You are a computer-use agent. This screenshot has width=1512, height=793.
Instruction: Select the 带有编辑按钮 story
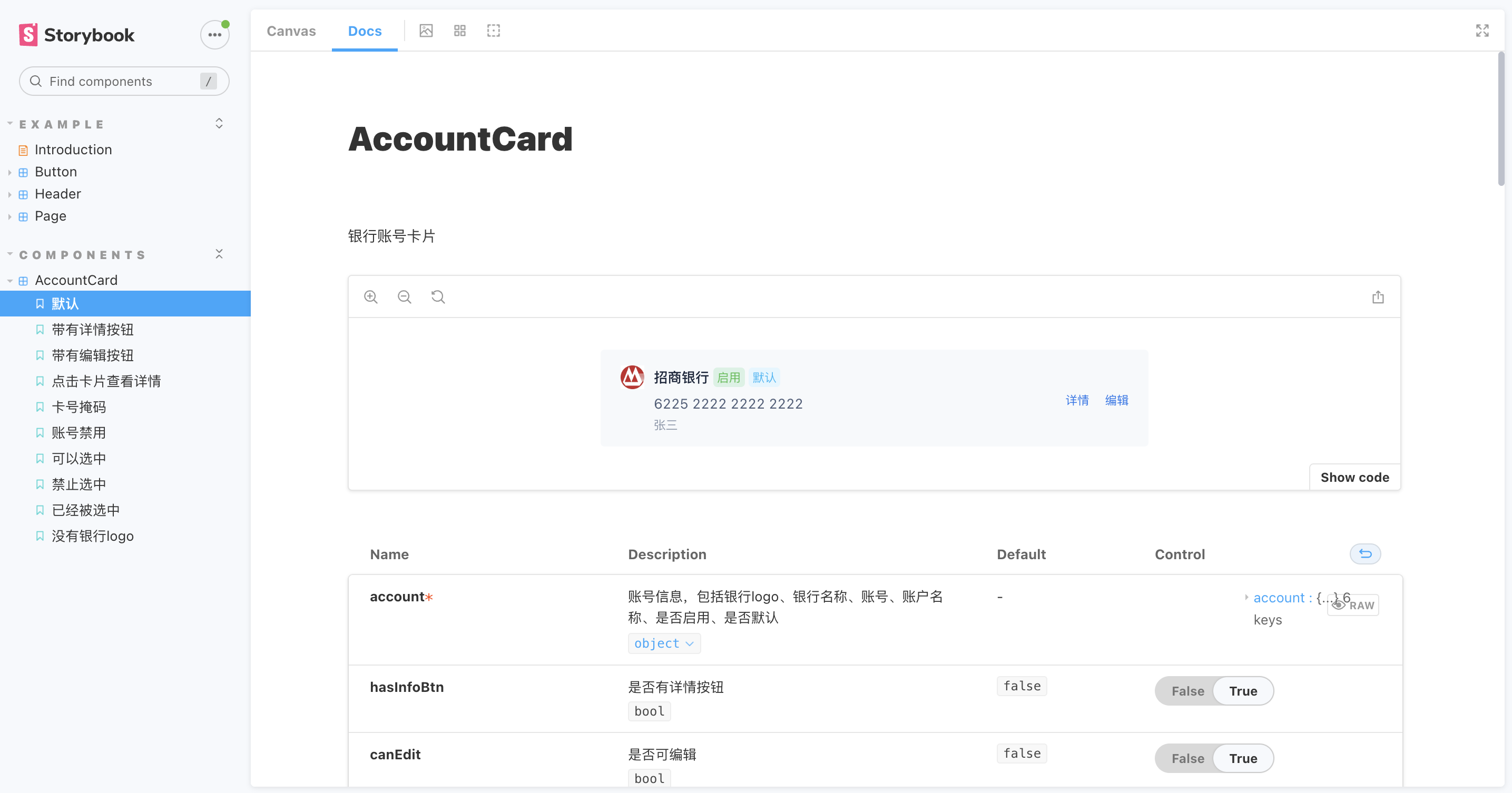tap(93, 355)
